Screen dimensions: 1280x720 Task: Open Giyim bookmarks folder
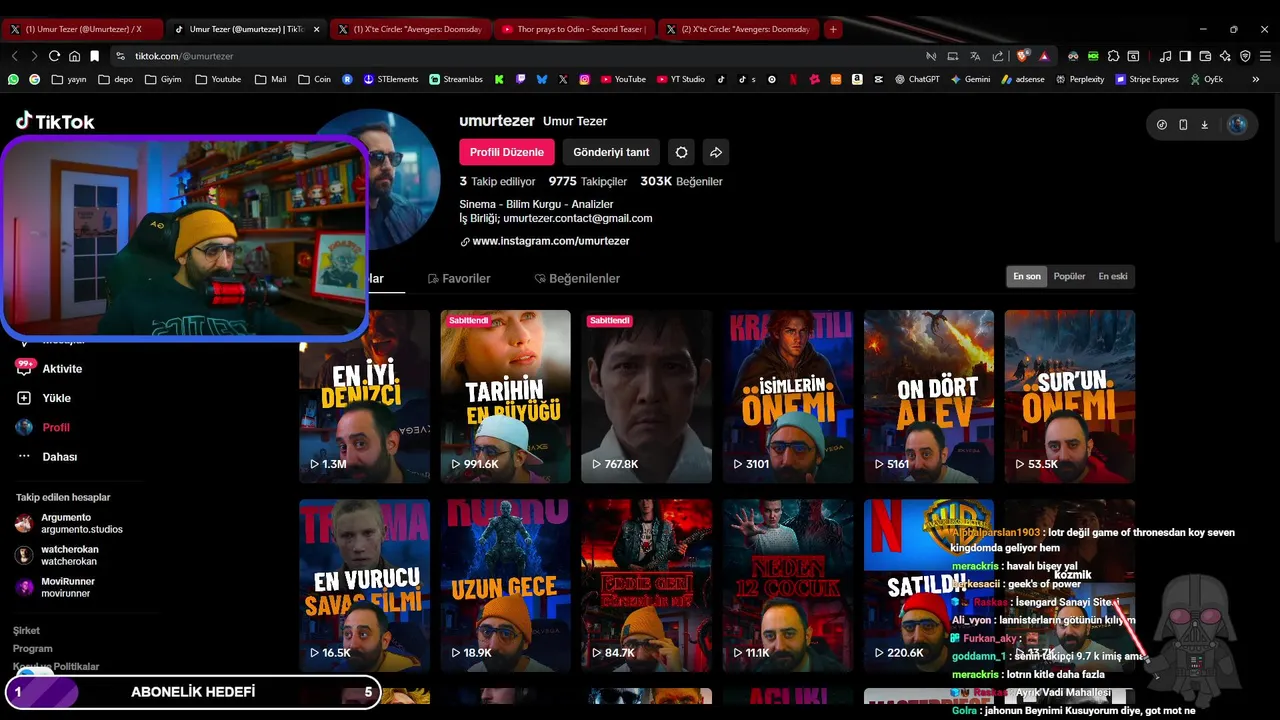163,79
